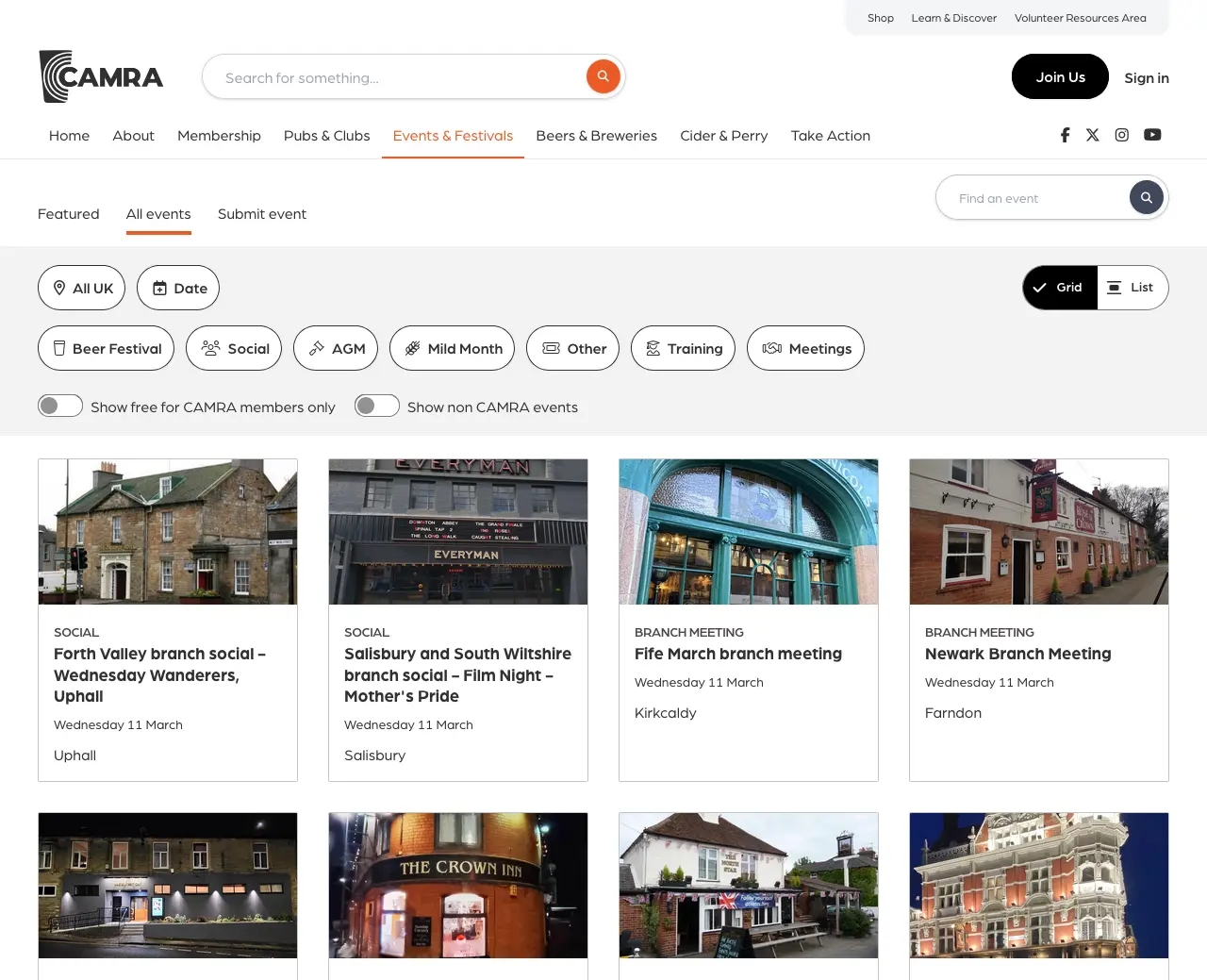Open the Pubs & Clubs menu
The height and width of the screenshot is (980, 1207).
coord(326,136)
